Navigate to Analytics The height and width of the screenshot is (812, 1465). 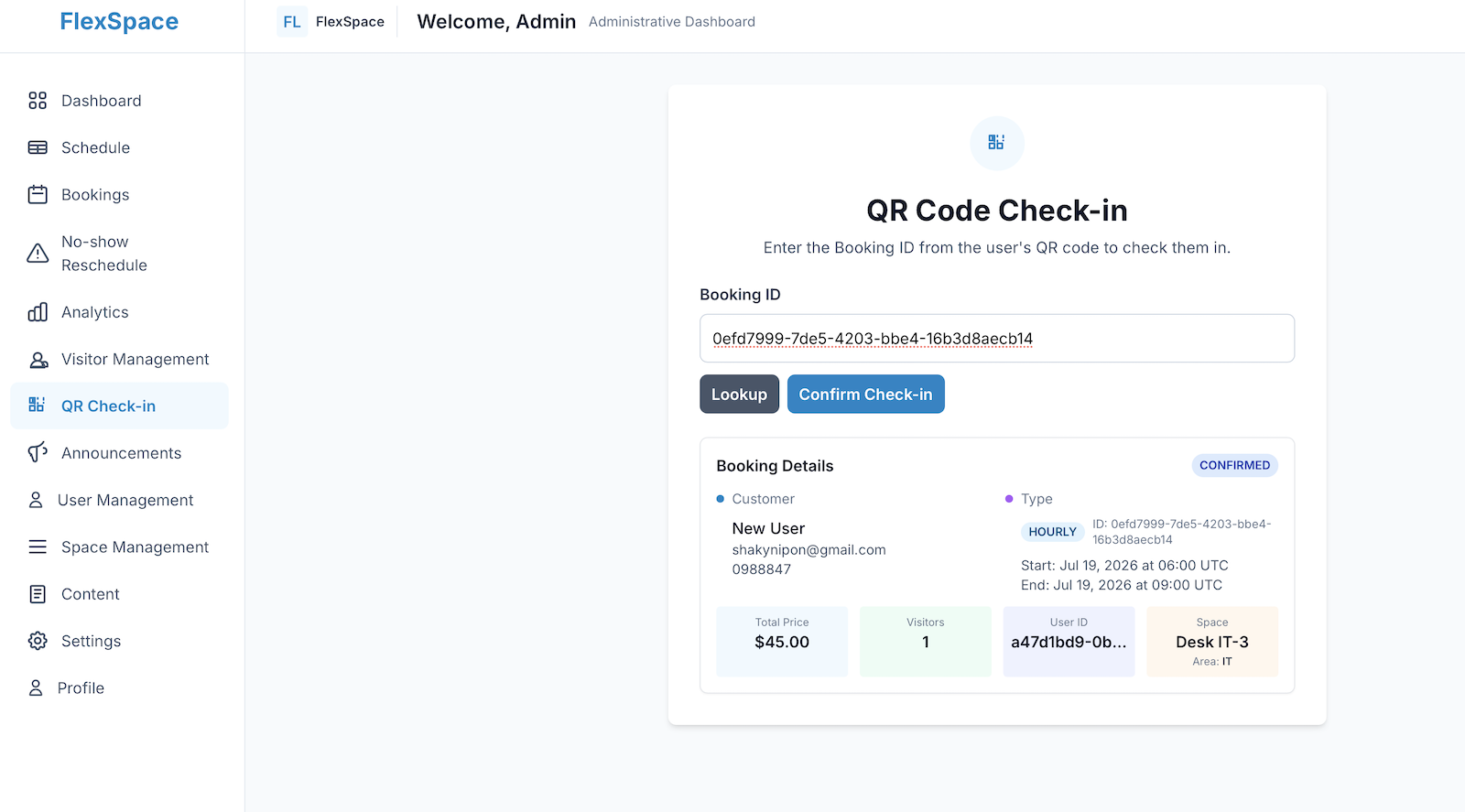click(119, 312)
